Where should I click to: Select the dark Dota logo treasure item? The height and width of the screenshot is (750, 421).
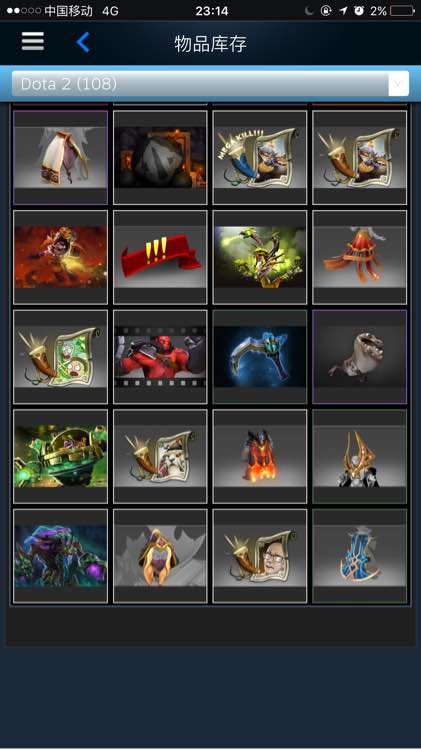pos(160,158)
